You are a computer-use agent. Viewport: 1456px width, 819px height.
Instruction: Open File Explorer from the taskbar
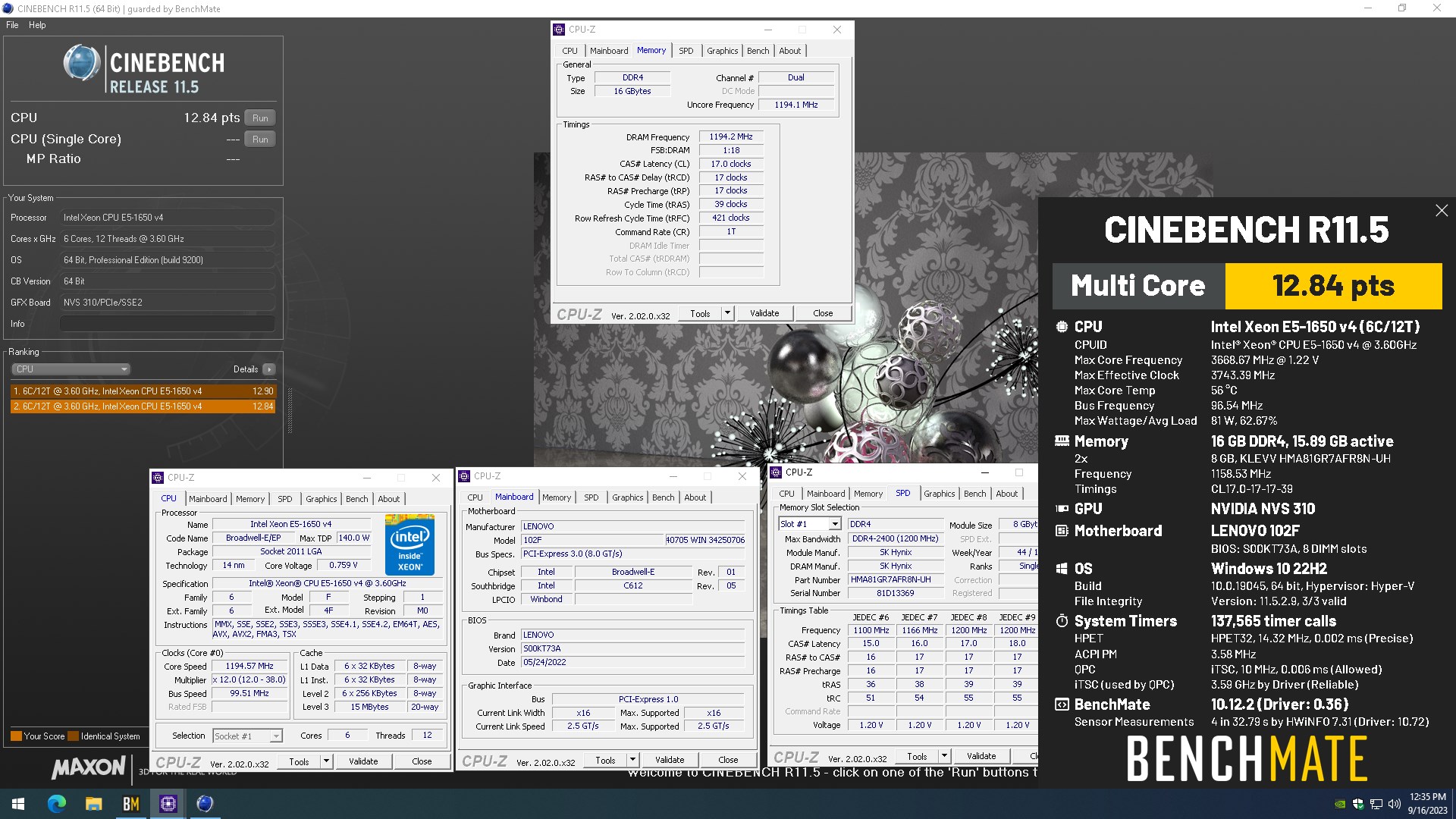[93, 804]
